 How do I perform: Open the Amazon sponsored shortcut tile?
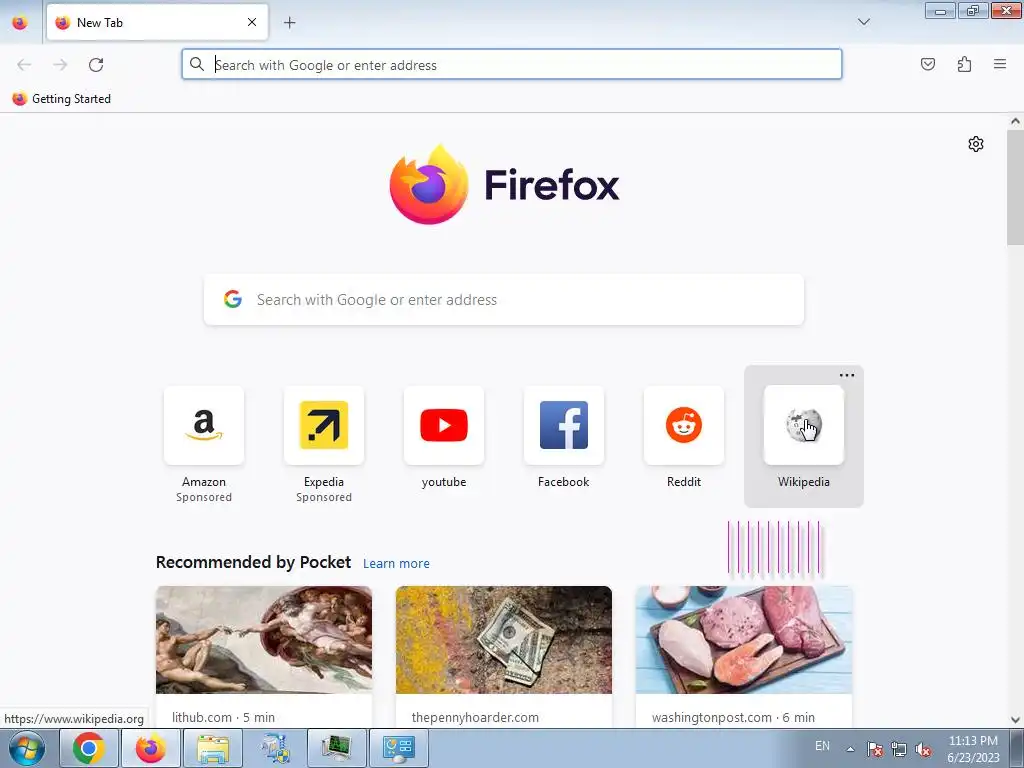(x=204, y=425)
